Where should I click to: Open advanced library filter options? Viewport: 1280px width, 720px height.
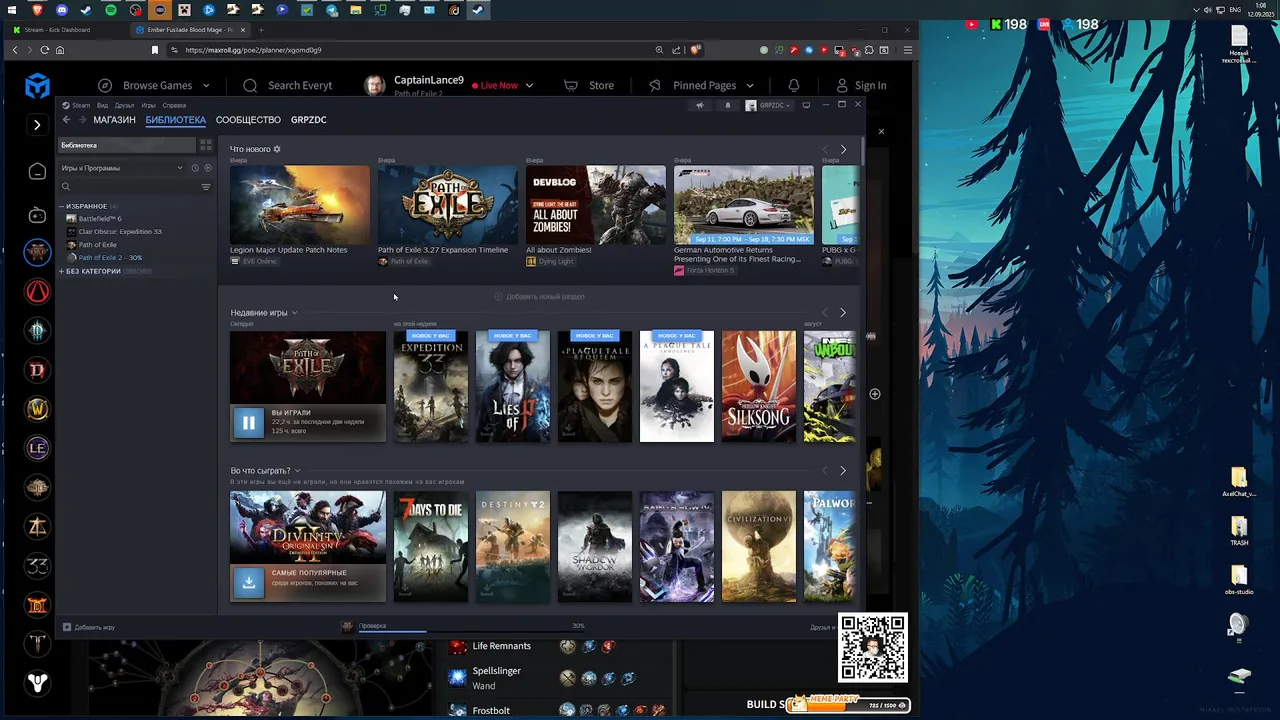click(206, 187)
